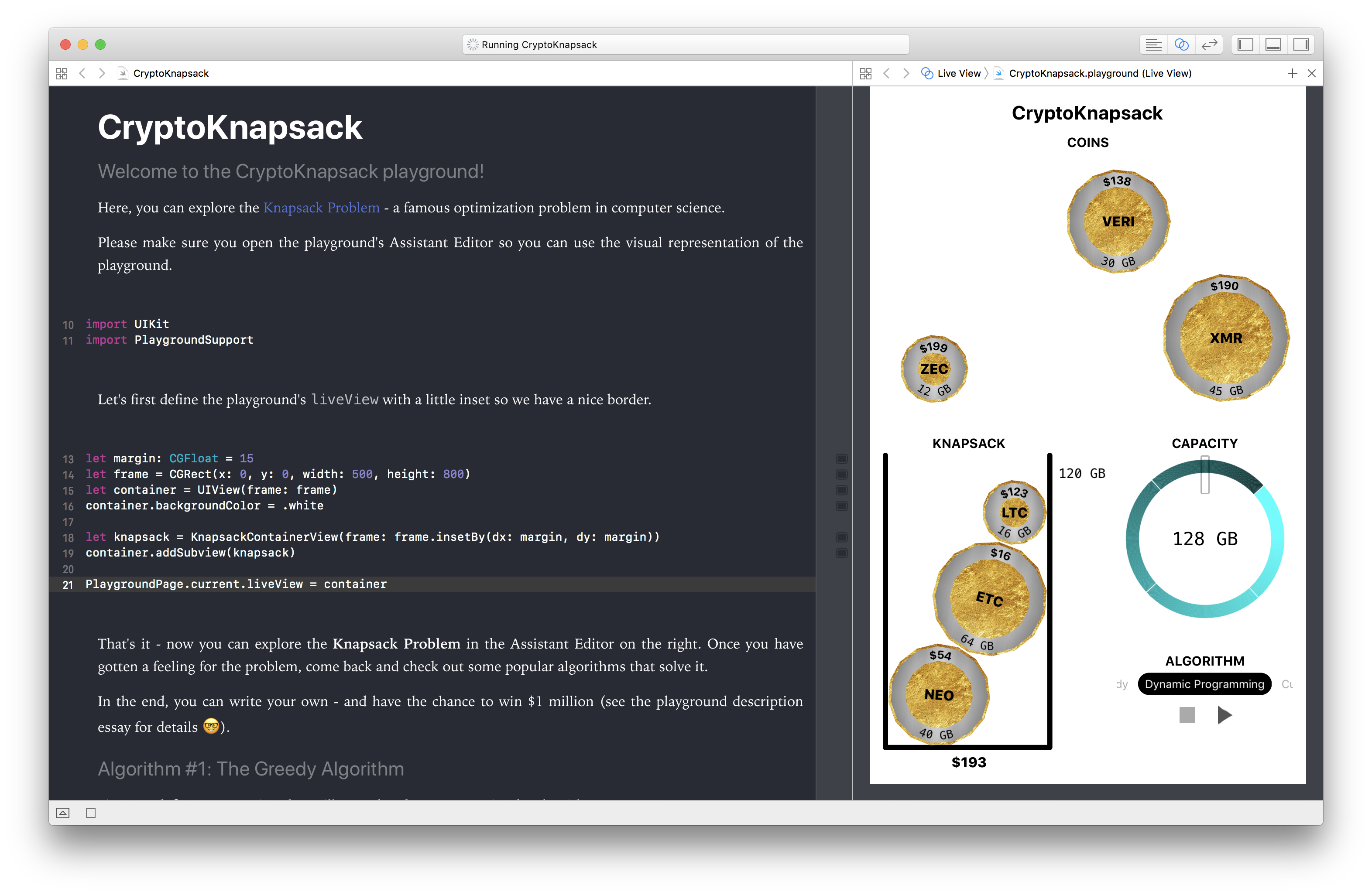Click the capacity dial handle
This screenshot has width=1372, height=895.
coord(1205,475)
